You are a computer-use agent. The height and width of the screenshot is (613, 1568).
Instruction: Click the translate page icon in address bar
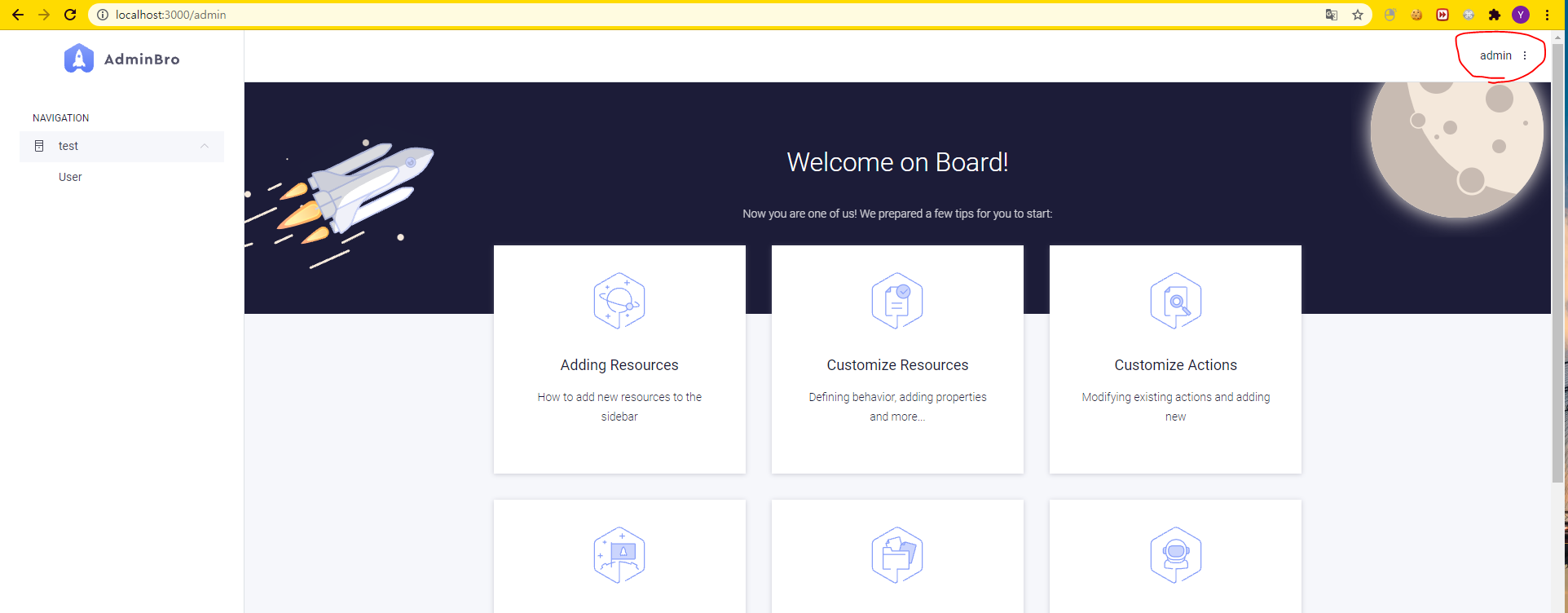[1332, 15]
